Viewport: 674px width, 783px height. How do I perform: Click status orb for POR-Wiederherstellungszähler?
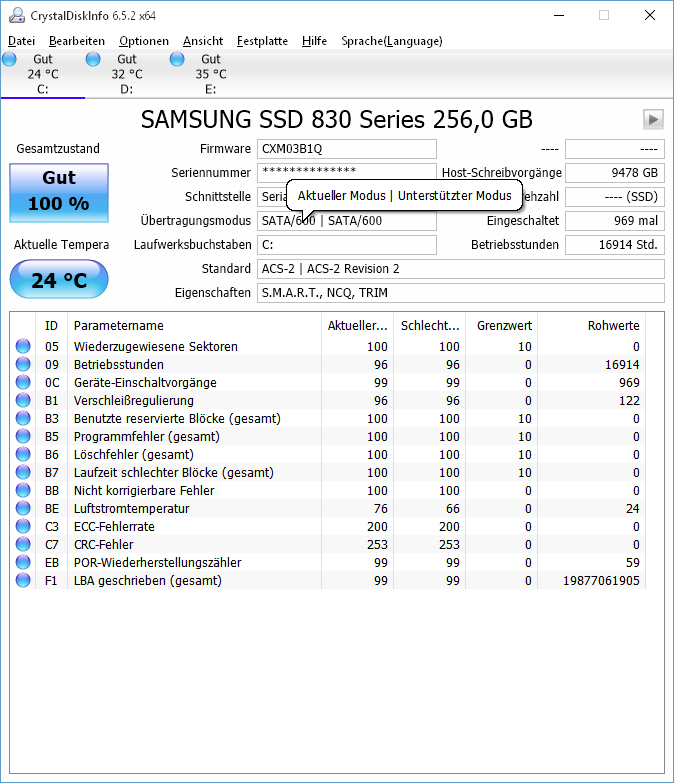[23, 562]
